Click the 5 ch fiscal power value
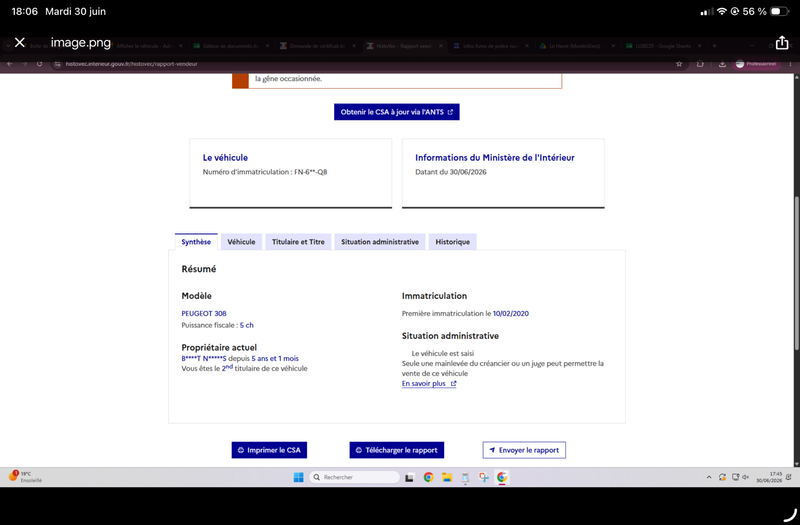This screenshot has width=800, height=525. coord(246,325)
